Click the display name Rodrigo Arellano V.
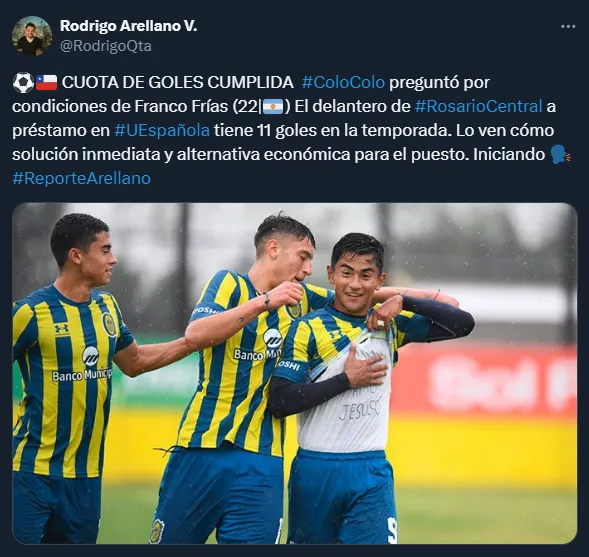 coord(128,26)
